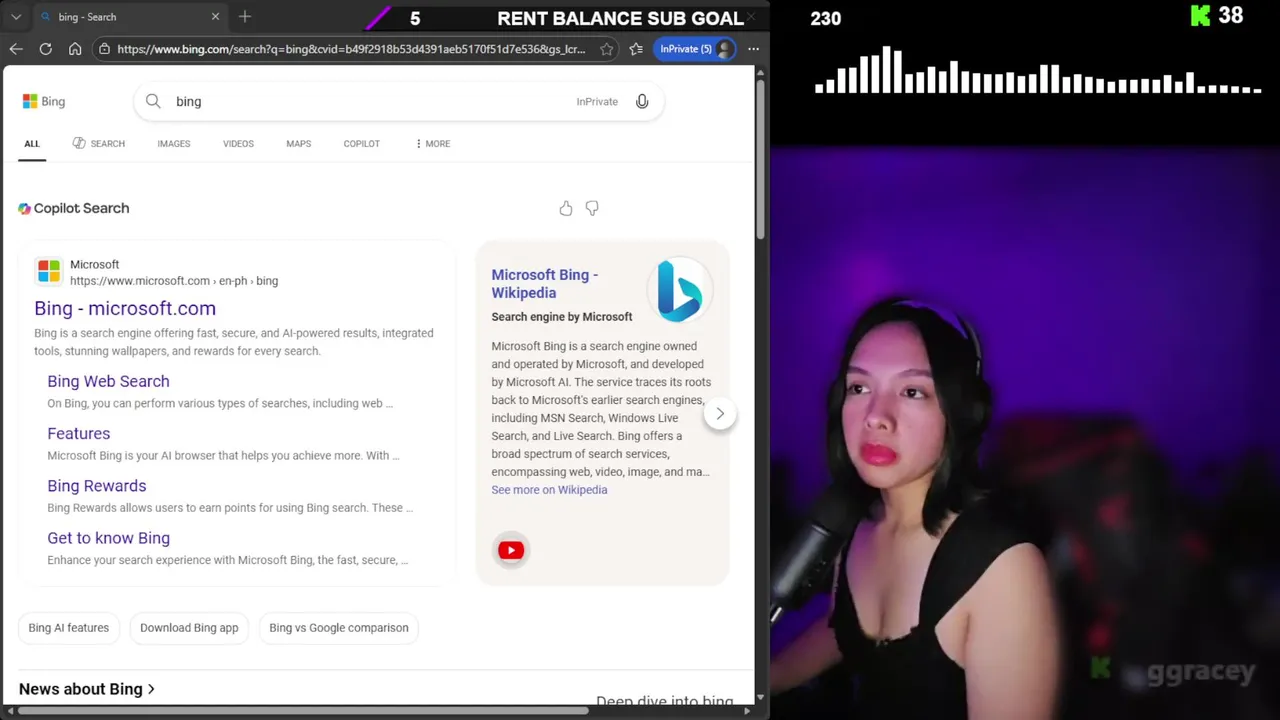Start voice search with microphone icon
The image size is (1280, 720).
642,101
